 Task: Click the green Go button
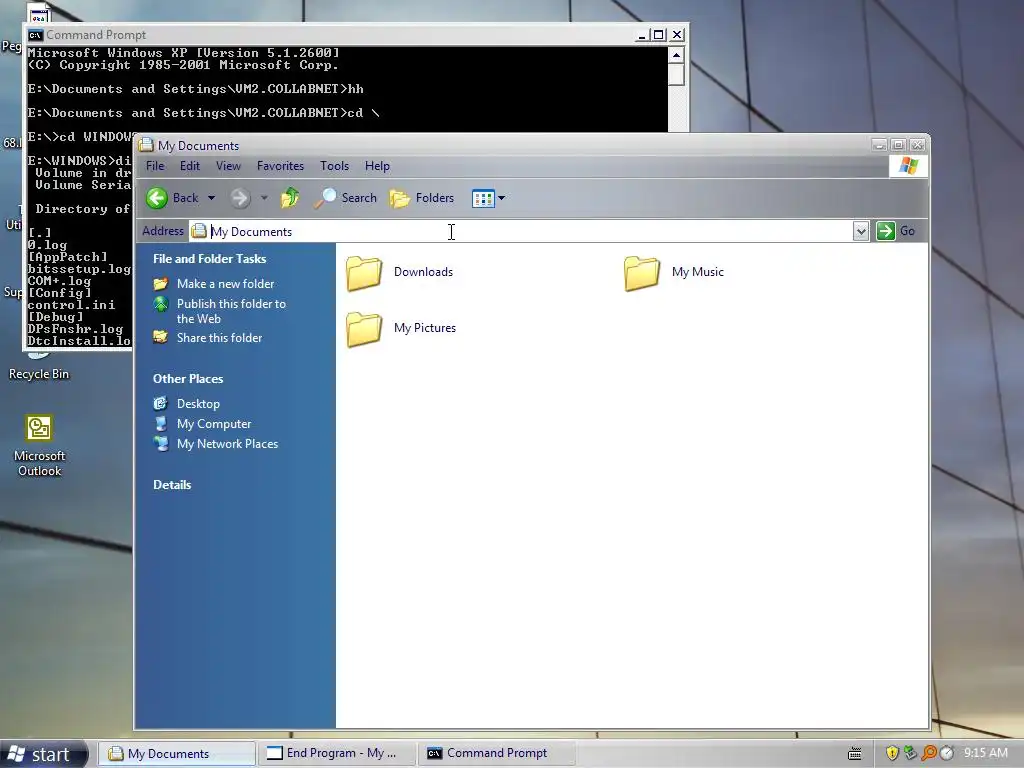895,231
